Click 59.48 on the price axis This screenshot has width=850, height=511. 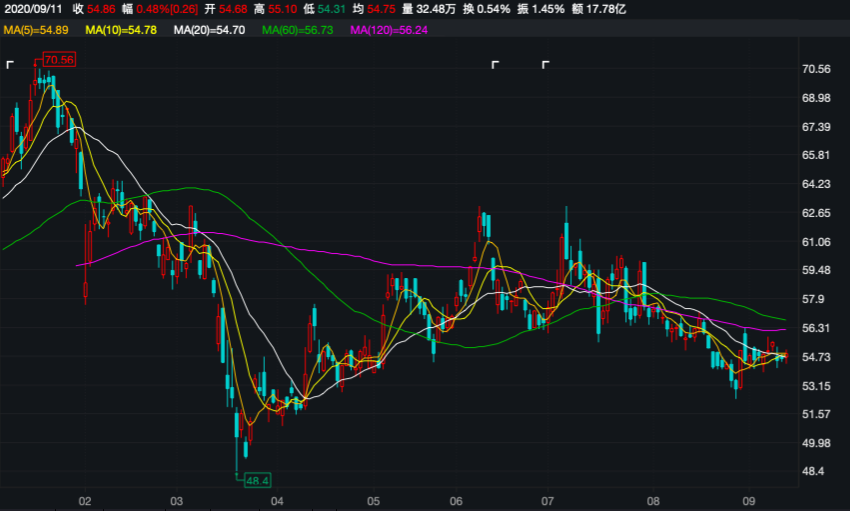(816, 270)
